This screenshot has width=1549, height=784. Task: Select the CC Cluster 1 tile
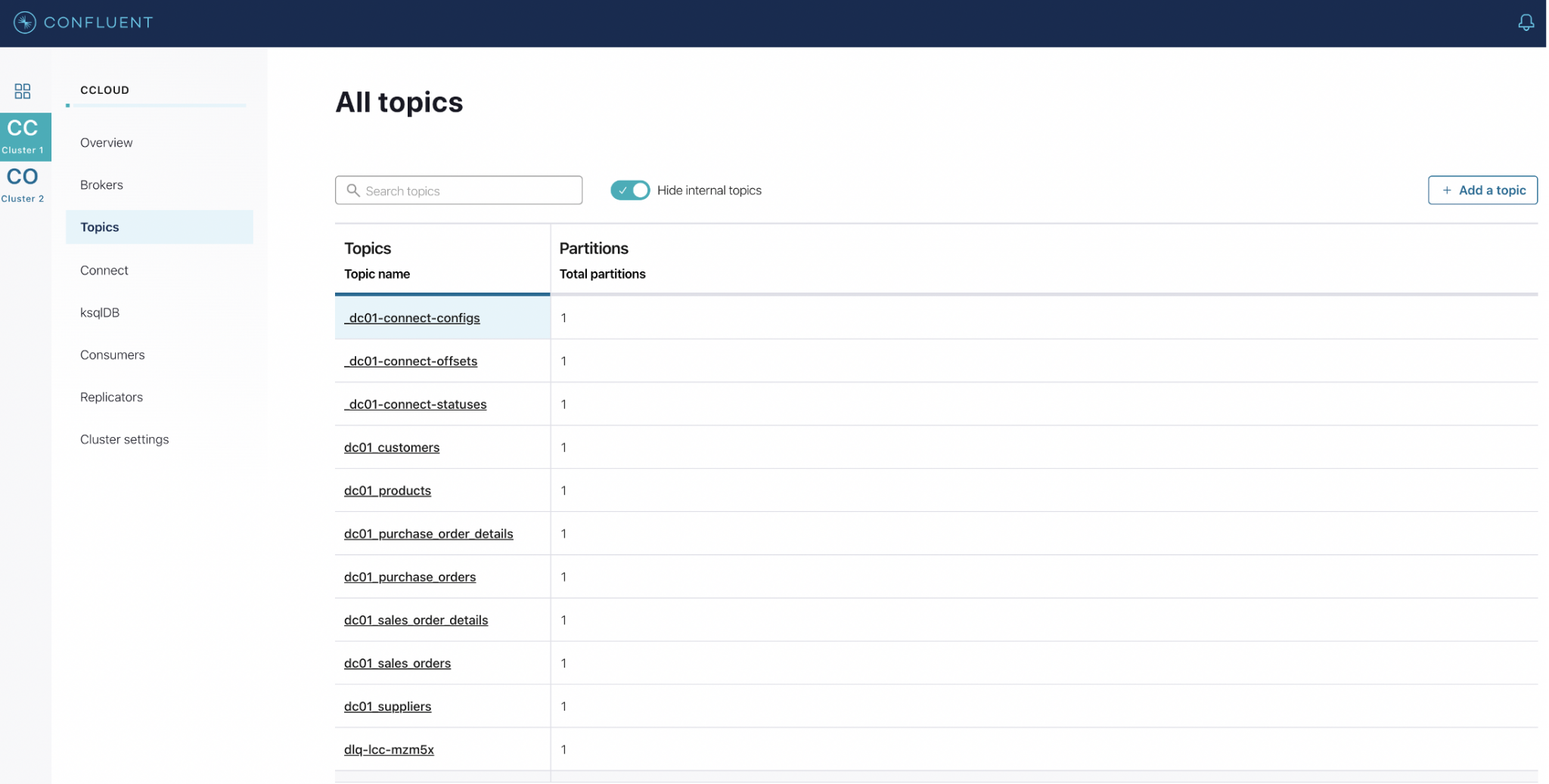pyautogui.click(x=25, y=136)
